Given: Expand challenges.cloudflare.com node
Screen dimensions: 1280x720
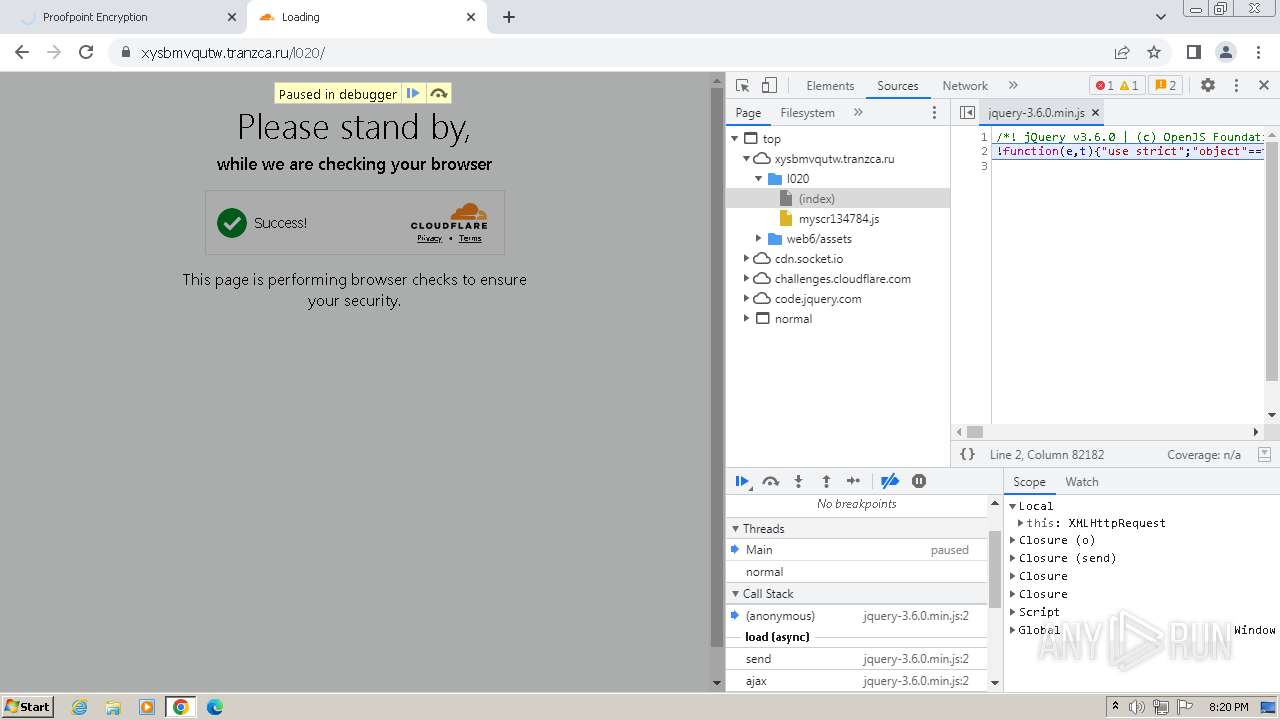Looking at the screenshot, I should click(x=747, y=279).
